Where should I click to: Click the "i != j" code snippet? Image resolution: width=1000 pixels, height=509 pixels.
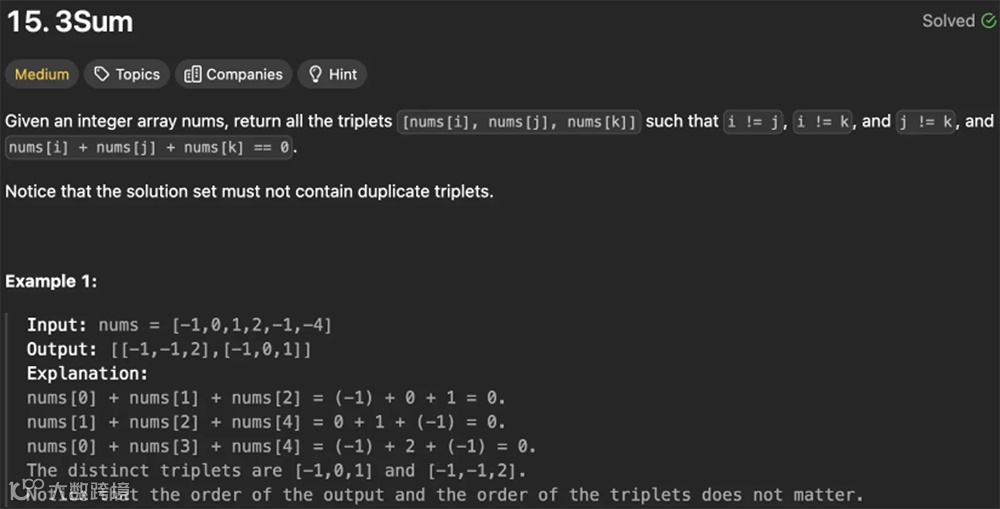753,122
